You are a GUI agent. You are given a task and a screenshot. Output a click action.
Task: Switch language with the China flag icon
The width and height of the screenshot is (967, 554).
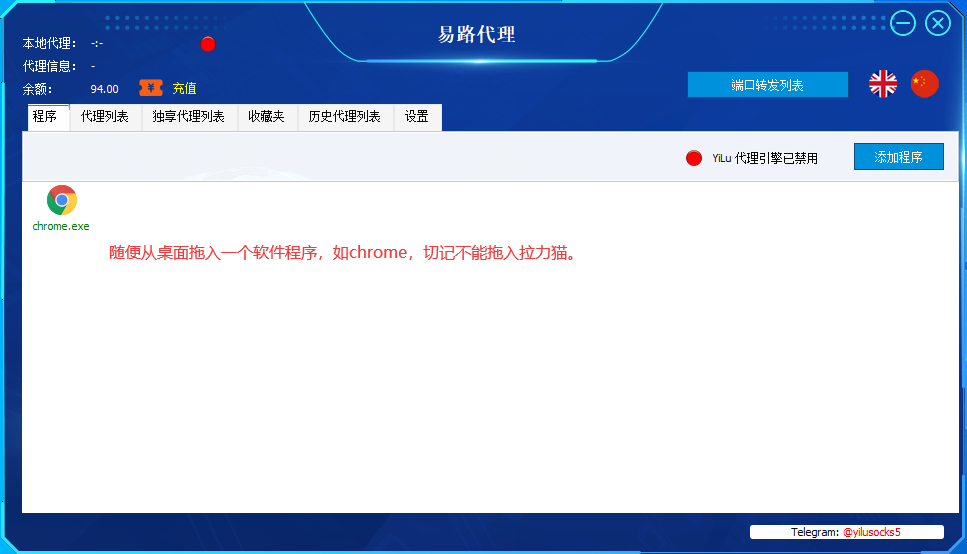924,84
